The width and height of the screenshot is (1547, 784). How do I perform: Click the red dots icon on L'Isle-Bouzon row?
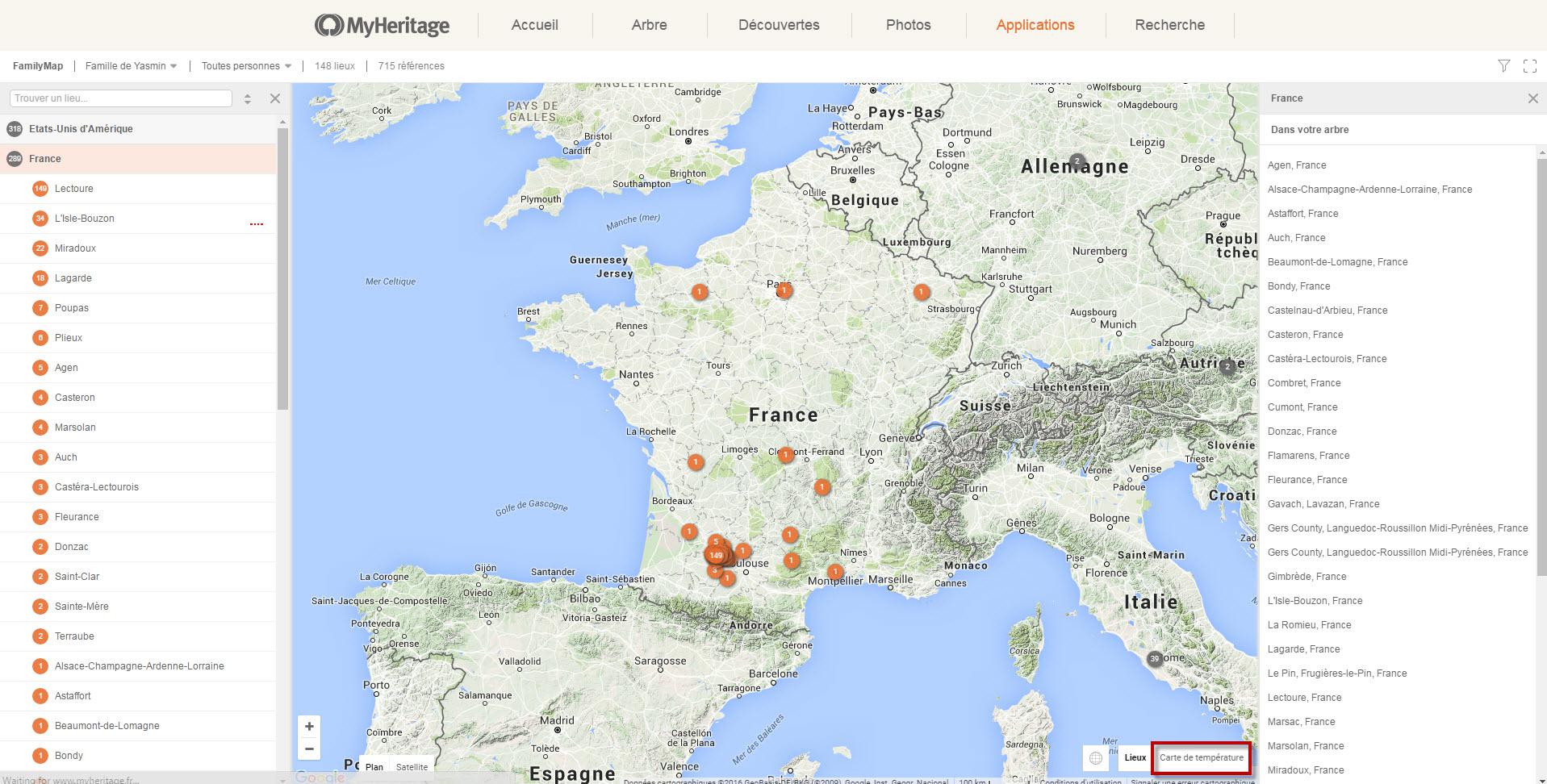tap(257, 223)
